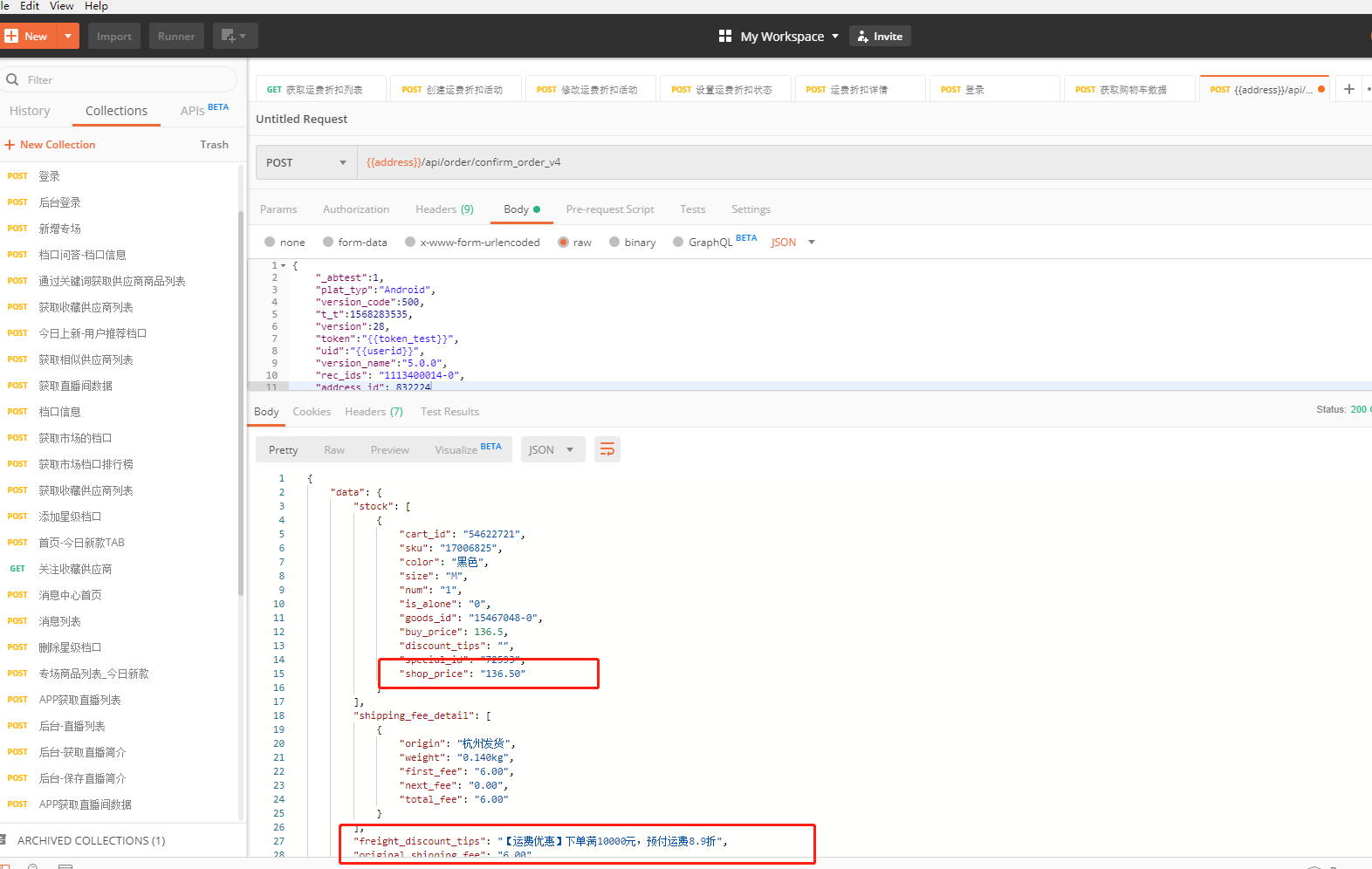Add a new request tab with plus icon
Viewport: 1372px width, 869px height.
(1349, 89)
